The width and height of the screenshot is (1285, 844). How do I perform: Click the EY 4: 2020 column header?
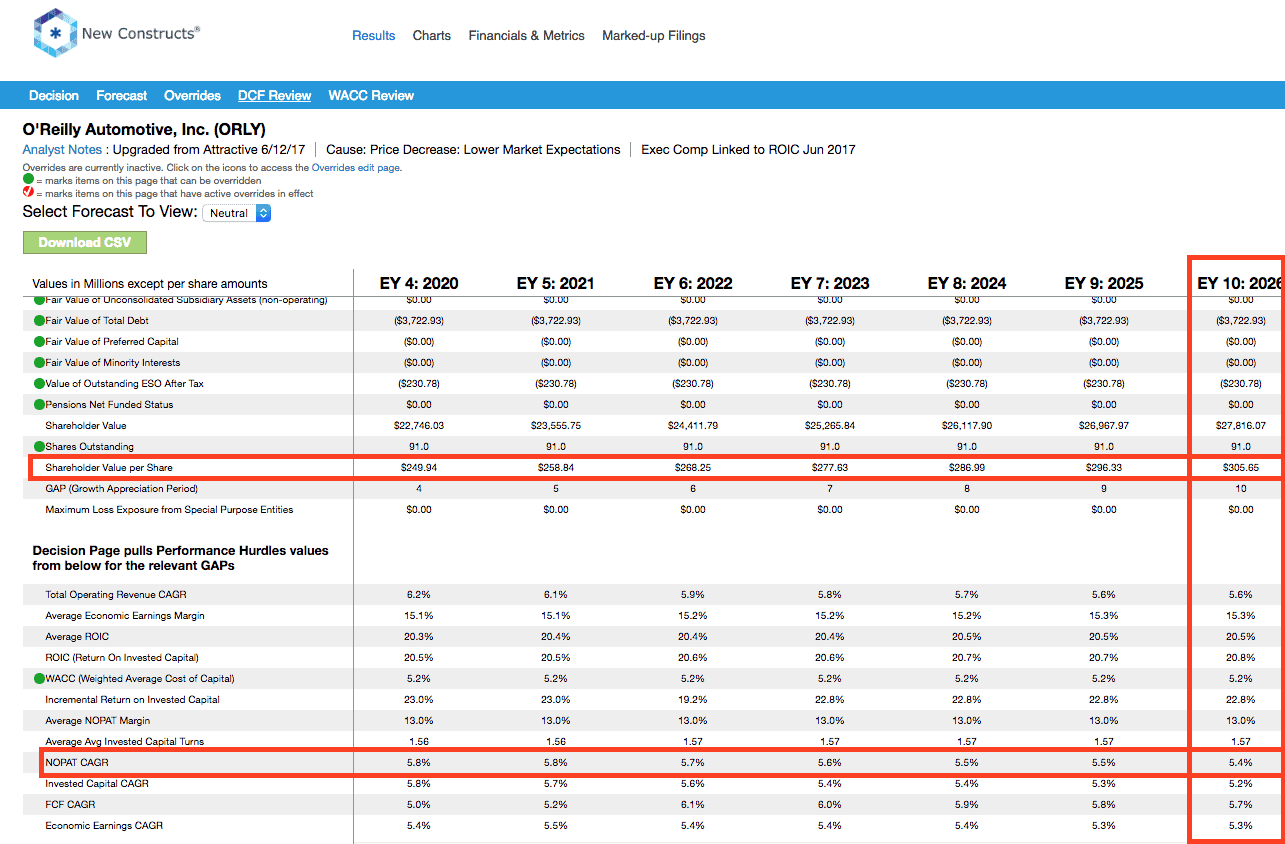tap(419, 283)
